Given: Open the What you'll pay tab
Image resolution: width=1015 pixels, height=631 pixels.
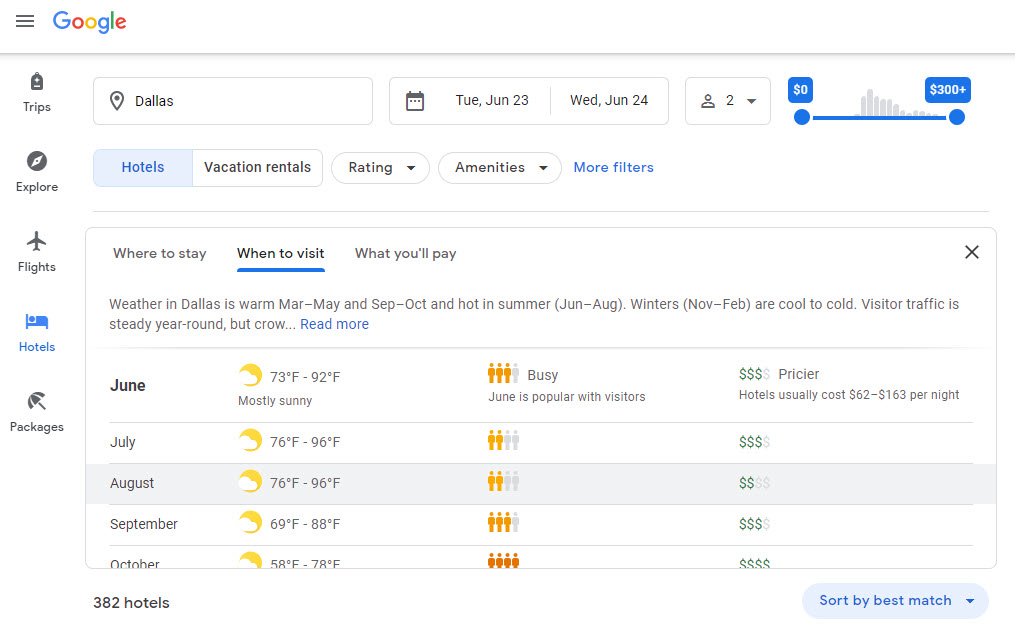Looking at the screenshot, I should [405, 253].
